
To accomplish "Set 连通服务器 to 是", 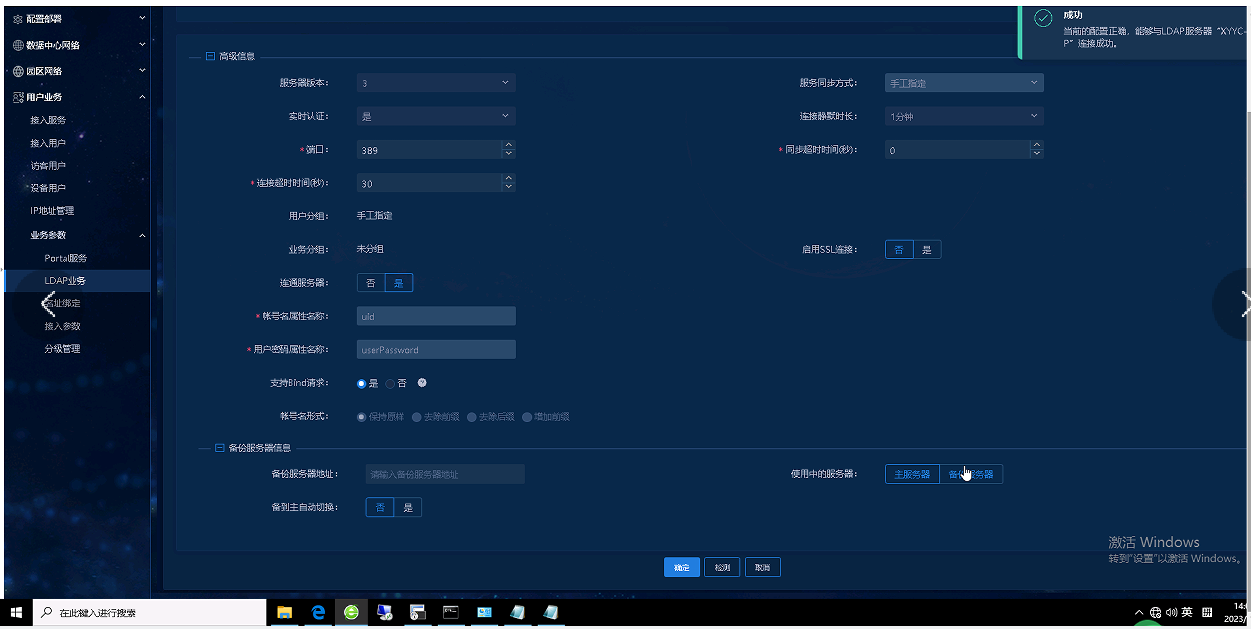I will coord(398,283).
